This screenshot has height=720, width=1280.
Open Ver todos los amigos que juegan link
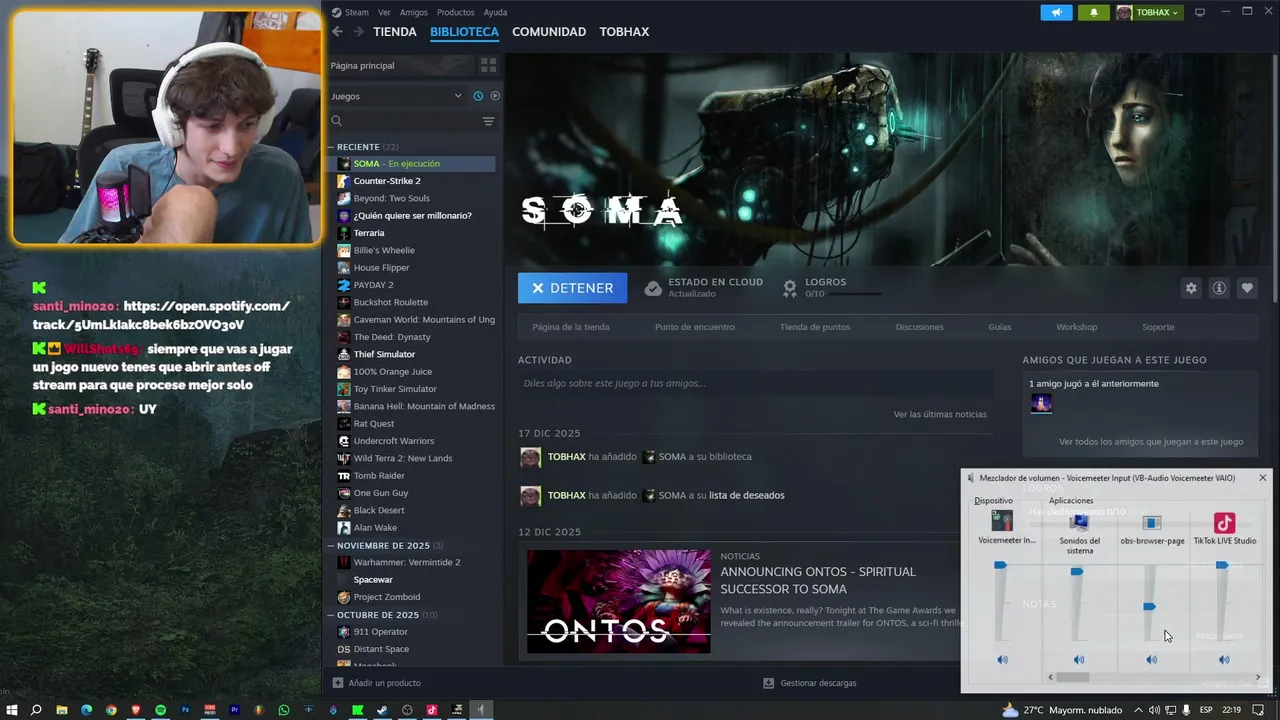[x=1151, y=441]
